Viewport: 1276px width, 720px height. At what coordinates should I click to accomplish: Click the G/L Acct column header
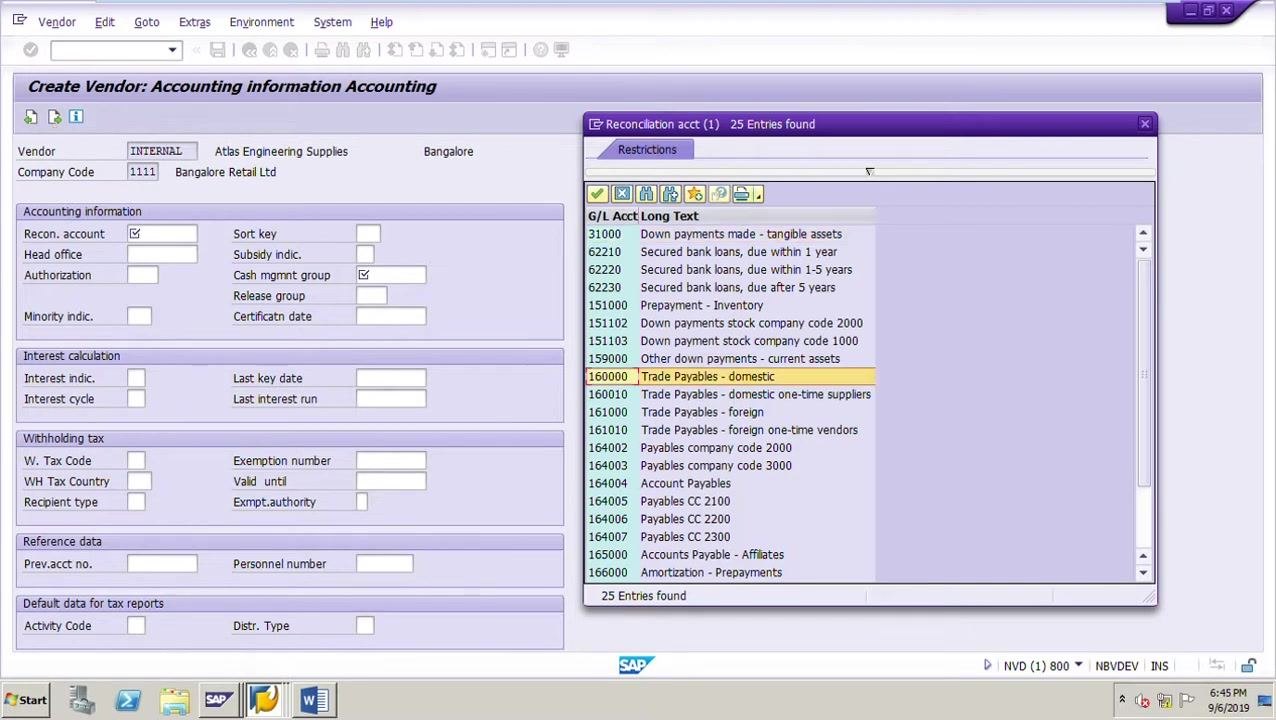pyautogui.click(x=612, y=216)
